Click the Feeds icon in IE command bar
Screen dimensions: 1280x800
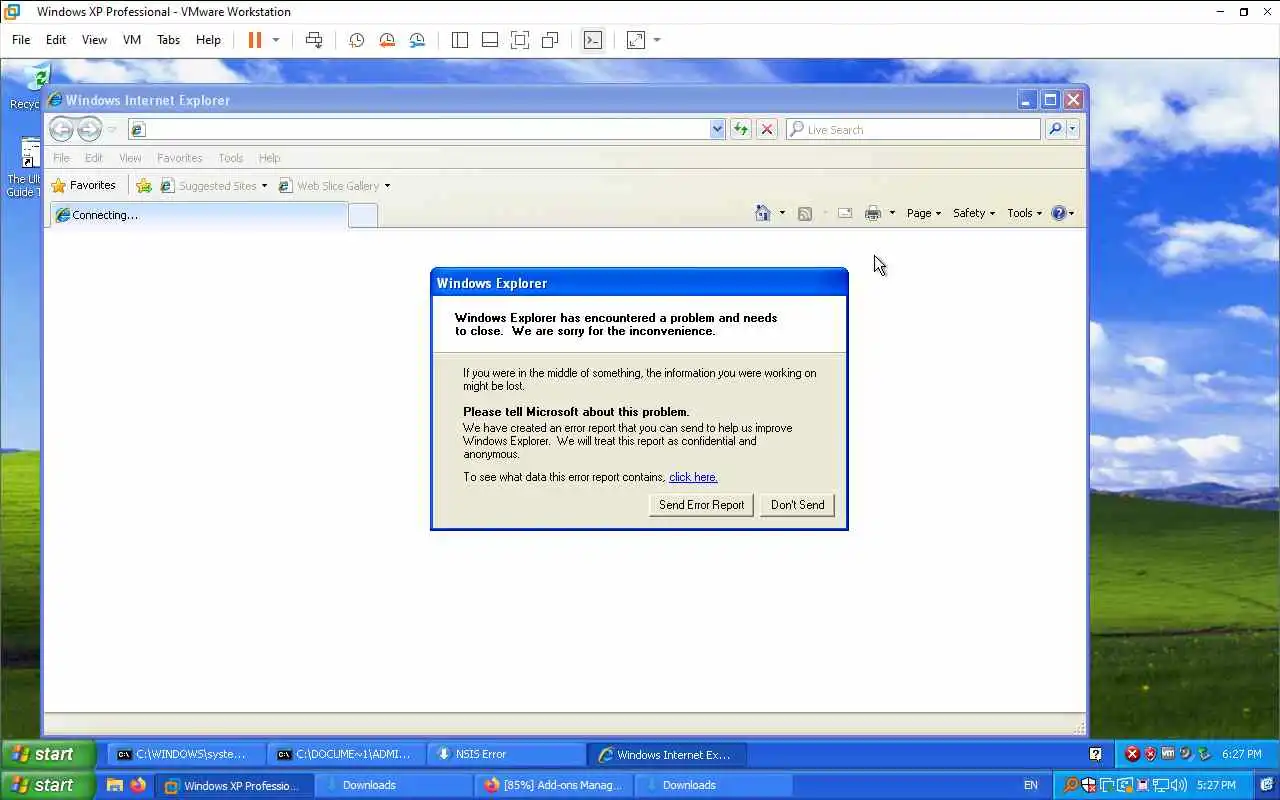tap(804, 213)
